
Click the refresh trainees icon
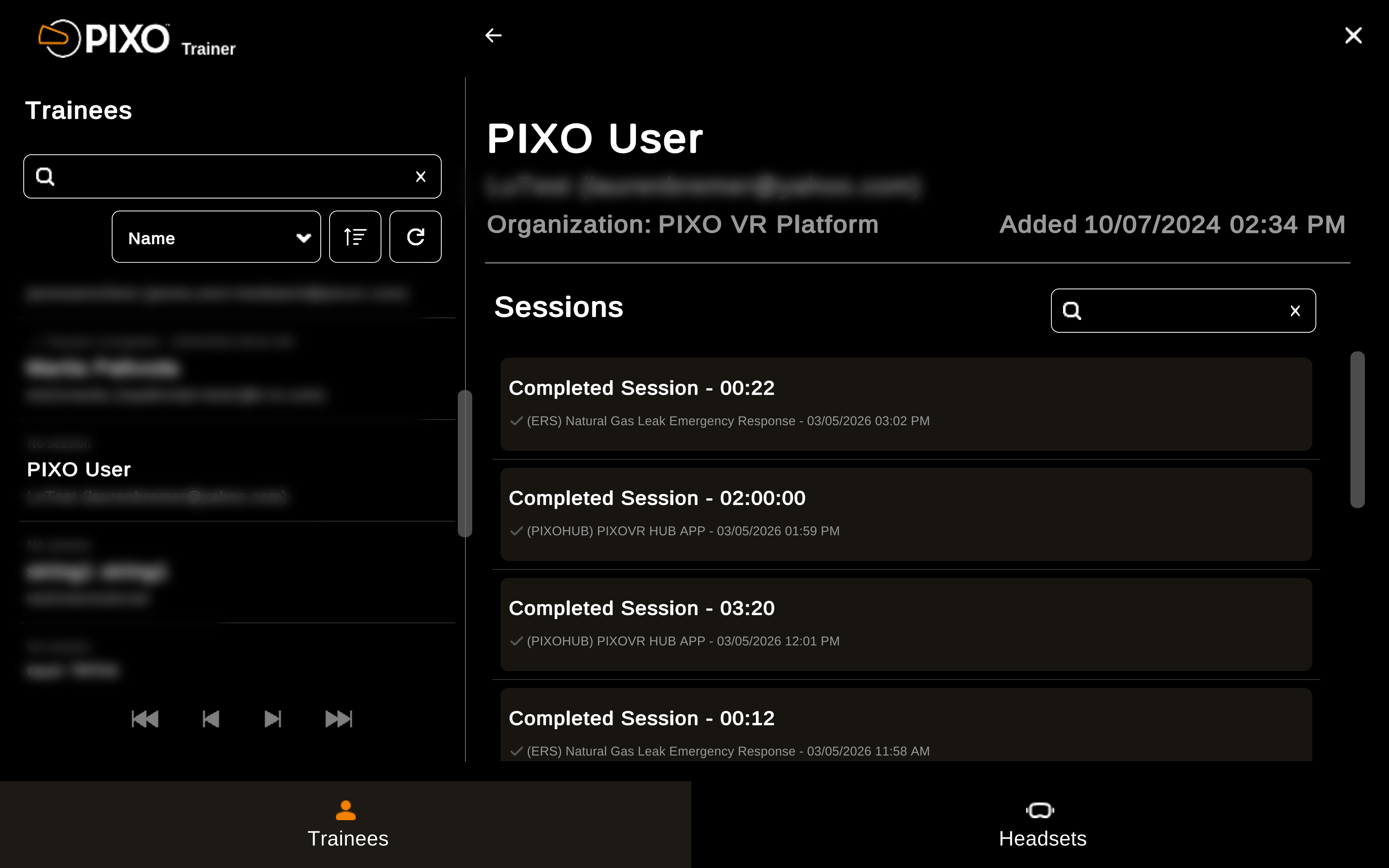[x=415, y=237]
